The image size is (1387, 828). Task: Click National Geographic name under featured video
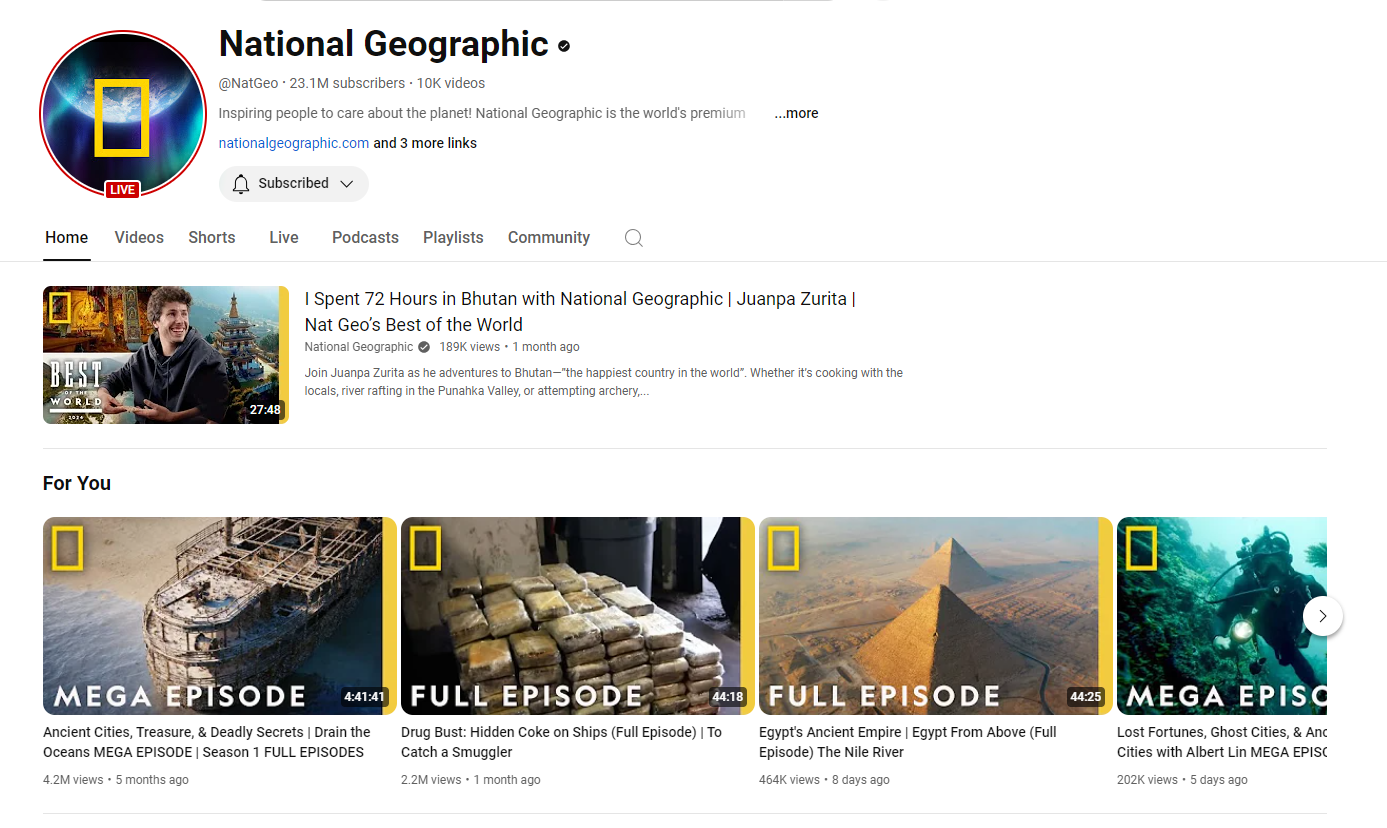(x=359, y=347)
